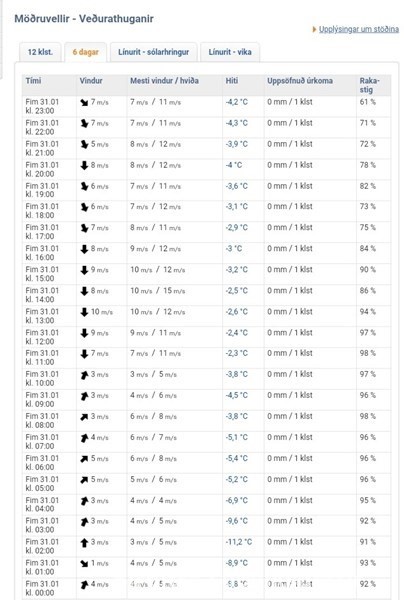
Task: Open Upplýsingar um stöðina link
Action: pyautogui.click(x=359, y=29)
